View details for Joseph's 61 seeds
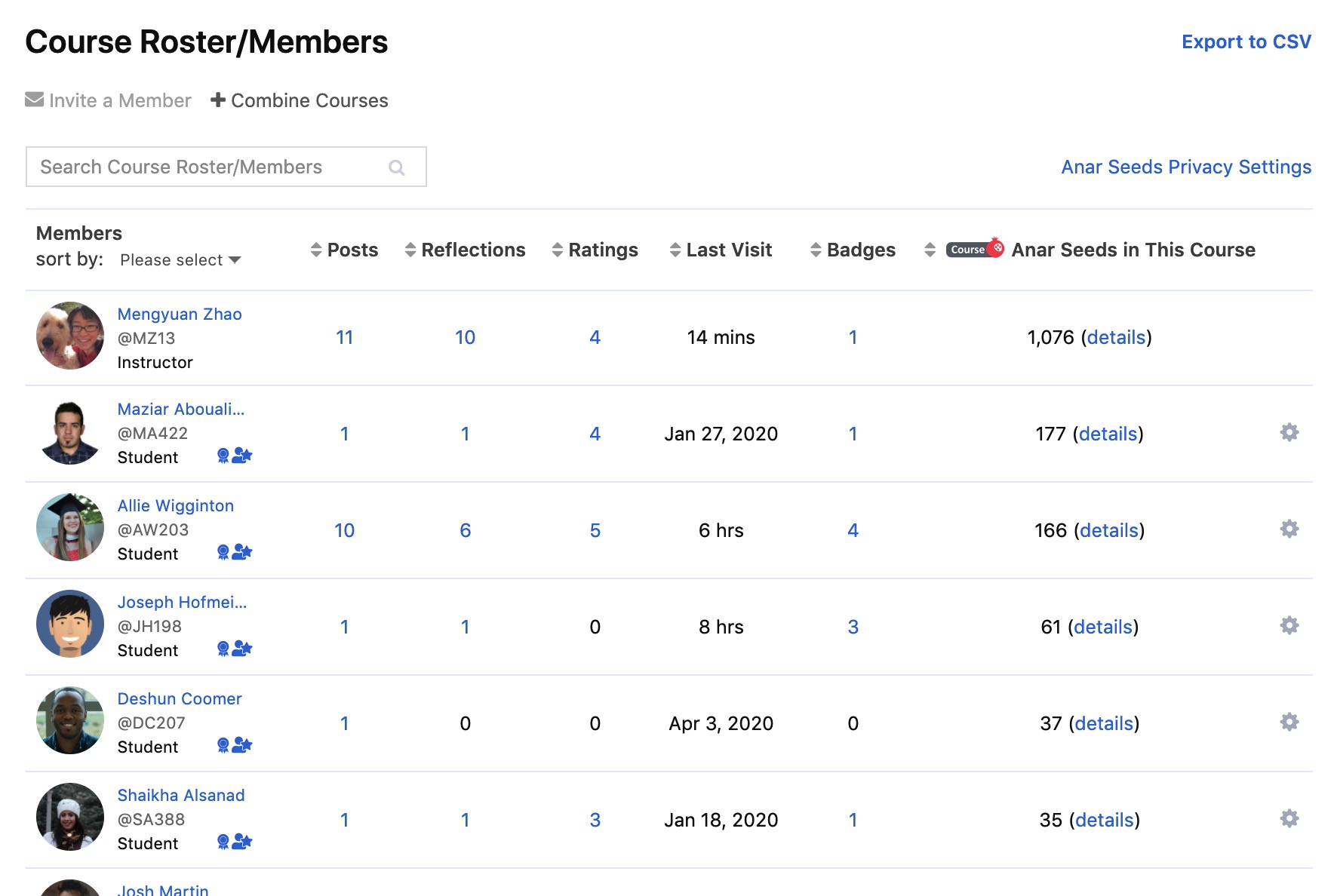The height and width of the screenshot is (896, 1334). [1103, 627]
